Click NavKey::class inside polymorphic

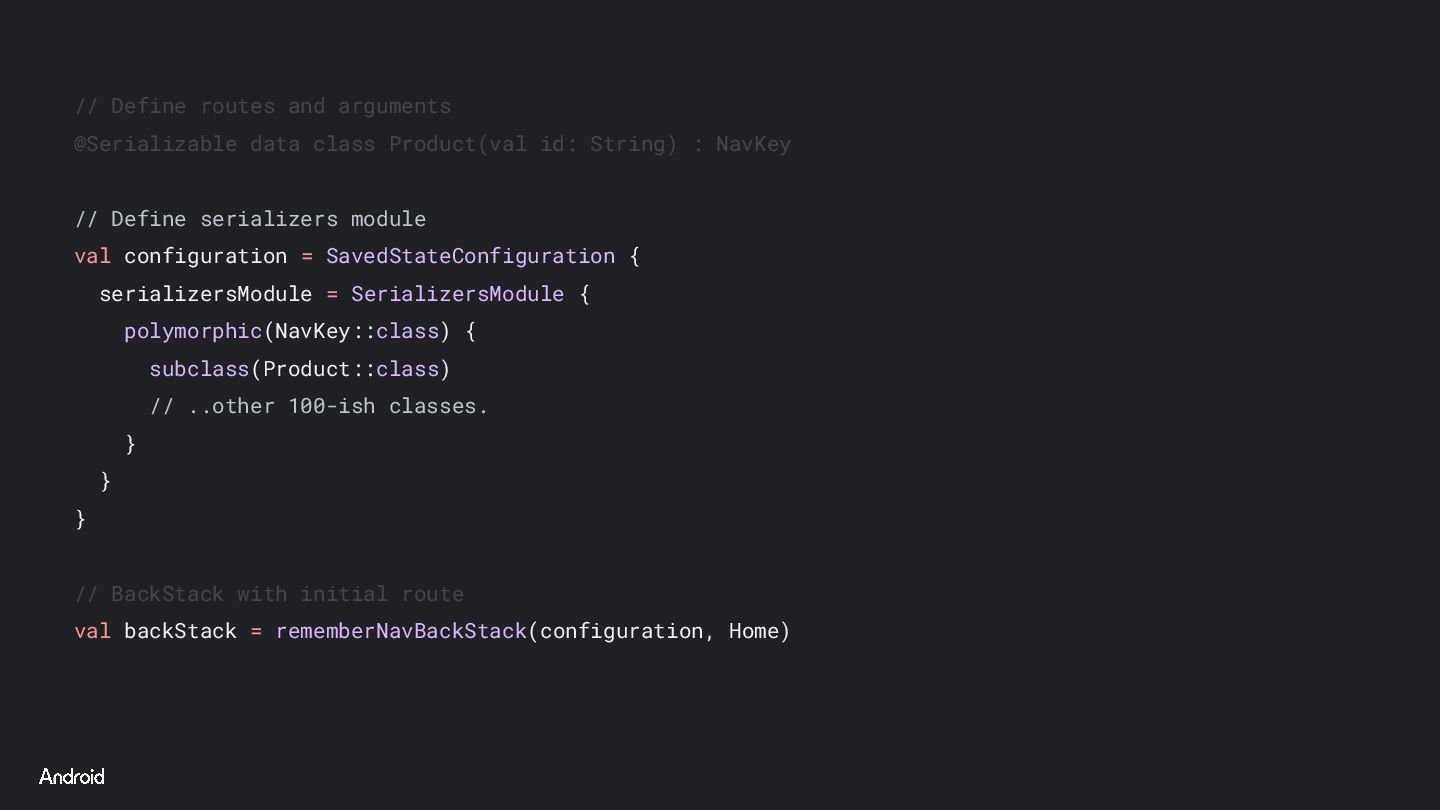[357, 331]
